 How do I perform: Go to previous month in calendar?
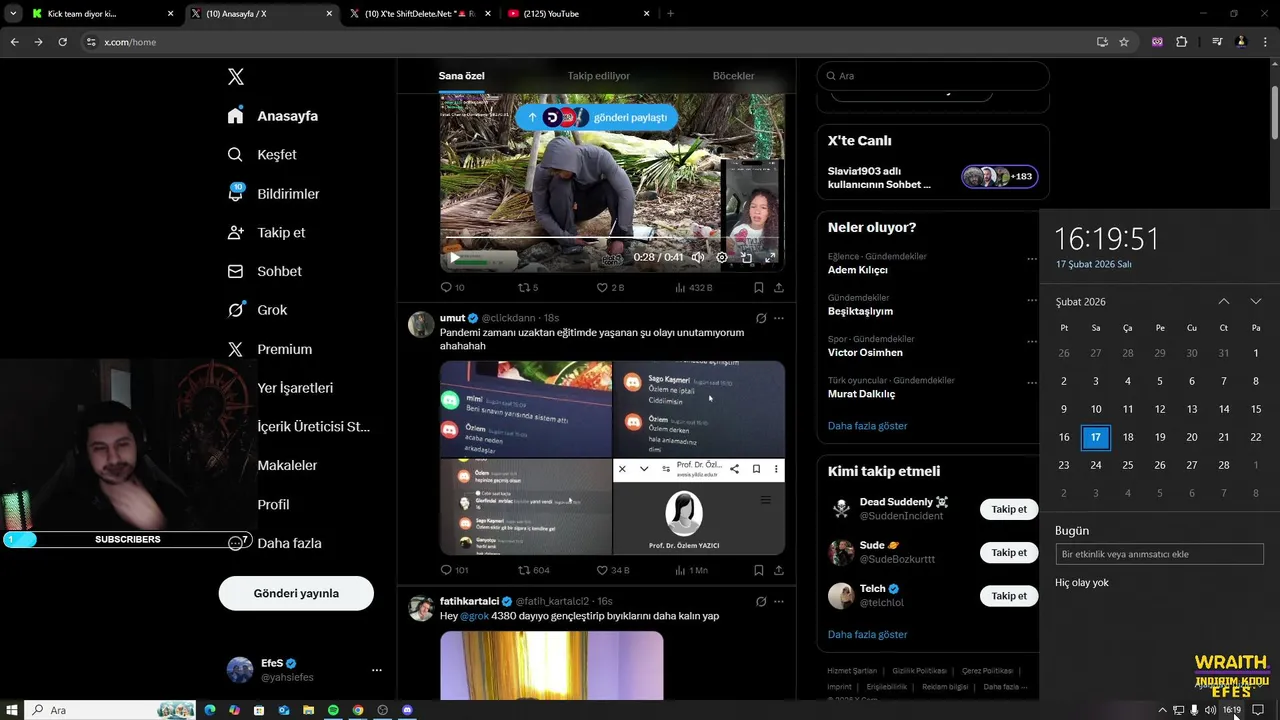pos(1223,301)
